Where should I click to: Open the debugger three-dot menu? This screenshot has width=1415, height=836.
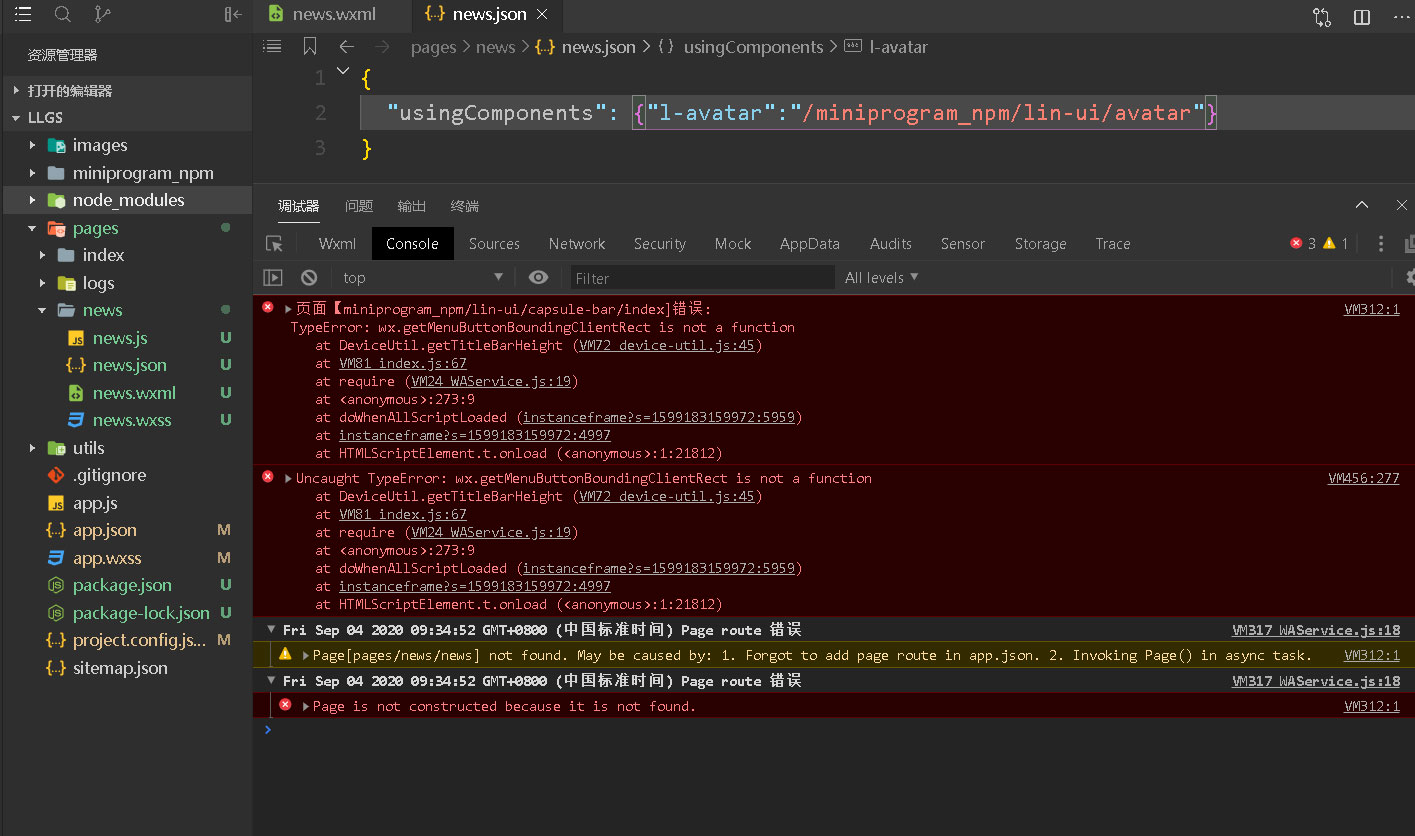click(1381, 243)
